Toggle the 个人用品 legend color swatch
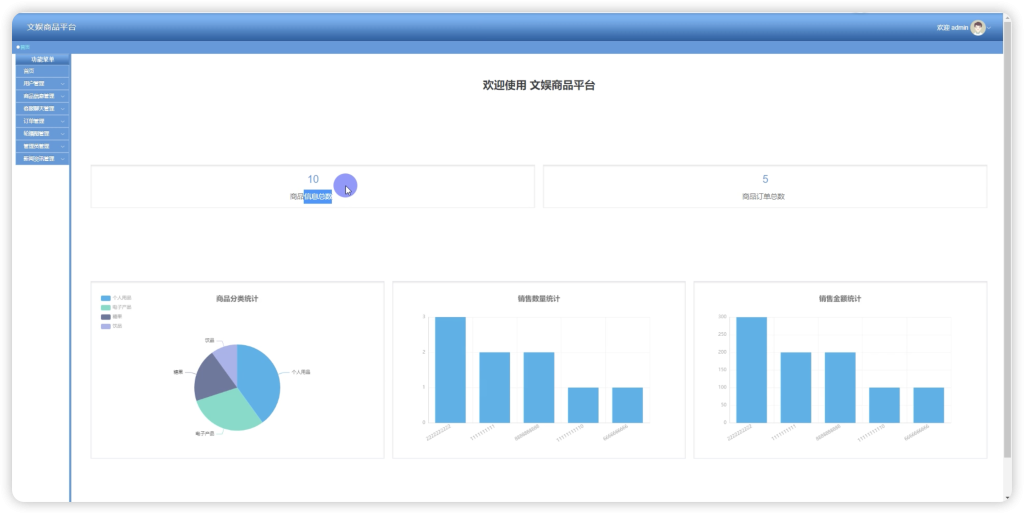The height and width of the screenshot is (514, 1024). (106, 298)
